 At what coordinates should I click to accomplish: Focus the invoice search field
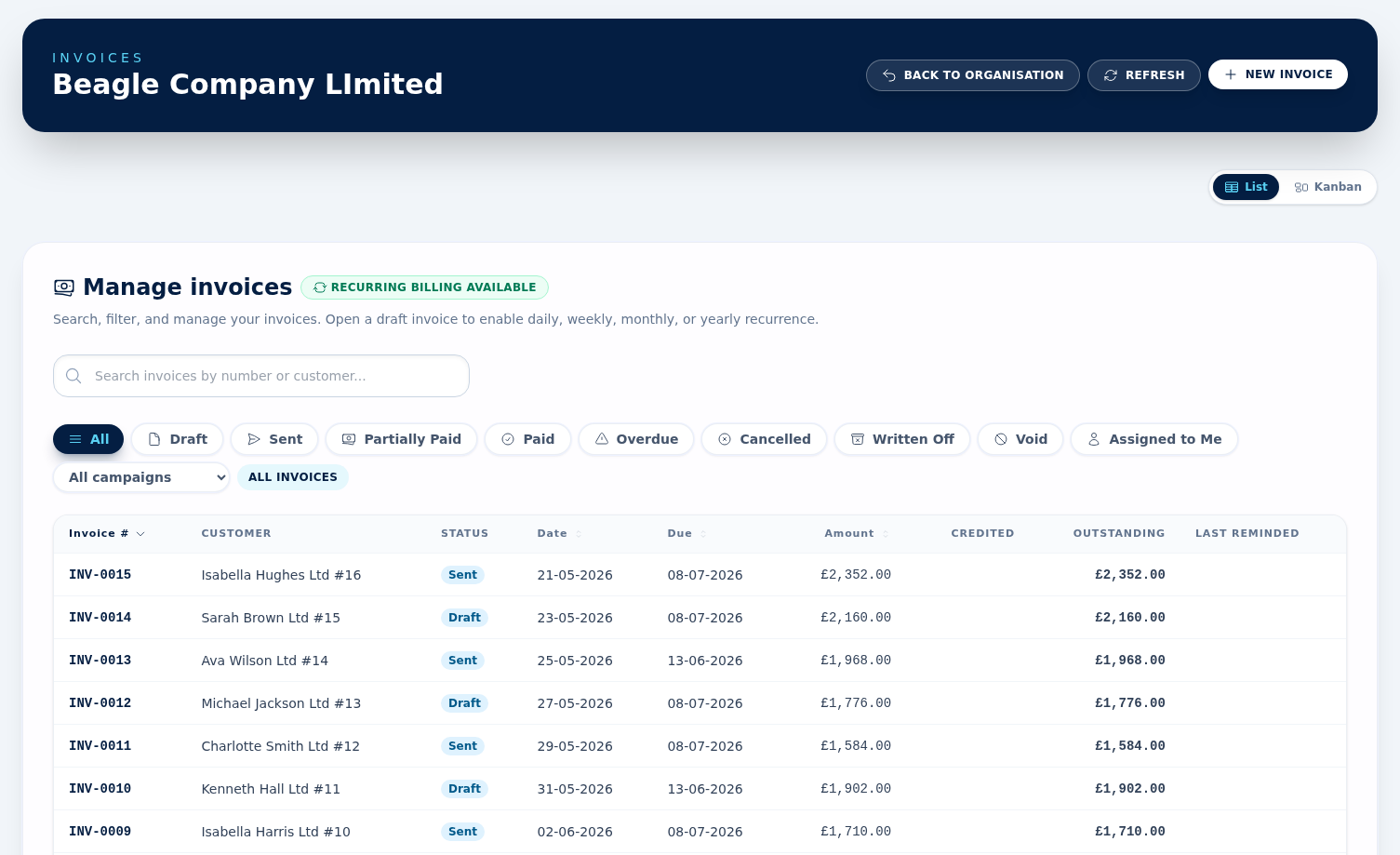click(261, 376)
